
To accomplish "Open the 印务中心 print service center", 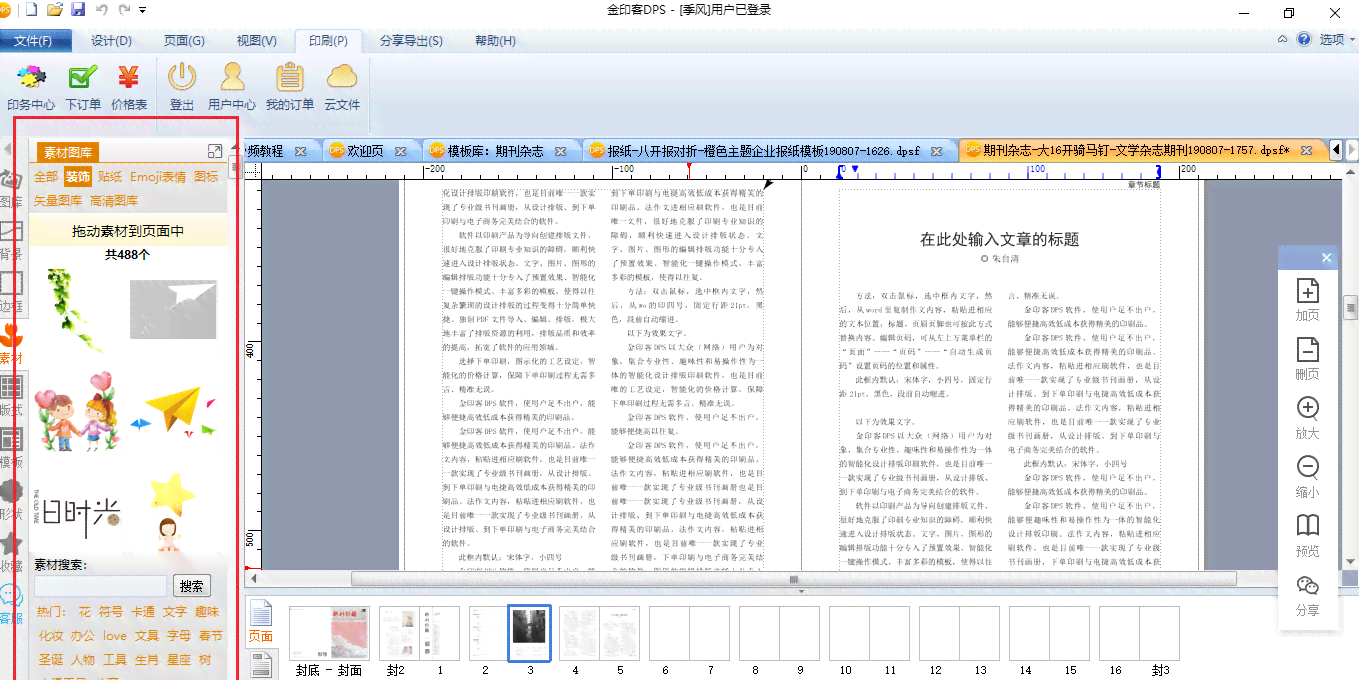I will (x=31, y=87).
